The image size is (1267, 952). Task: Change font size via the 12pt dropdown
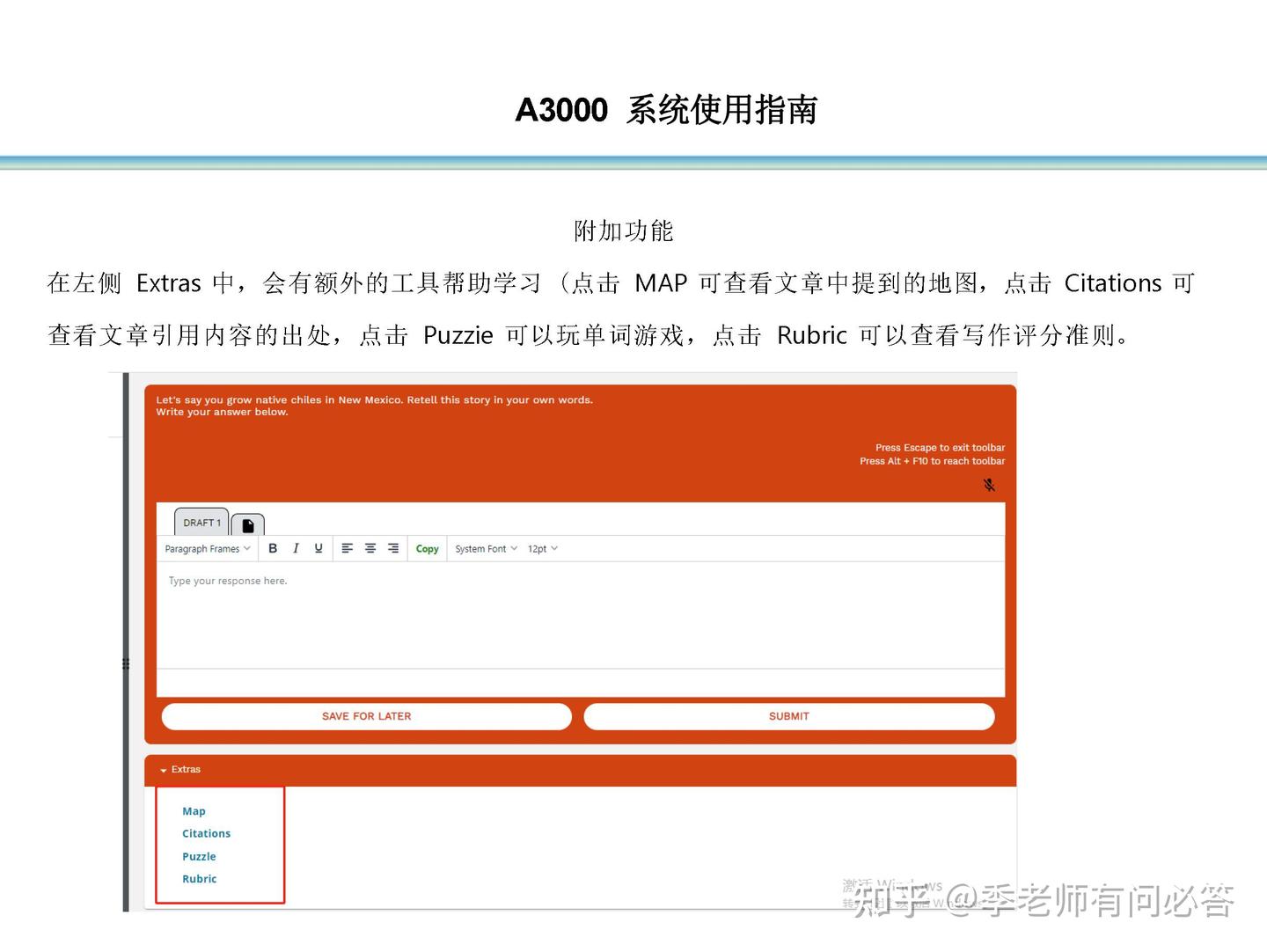pyautogui.click(x=541, y=548)
